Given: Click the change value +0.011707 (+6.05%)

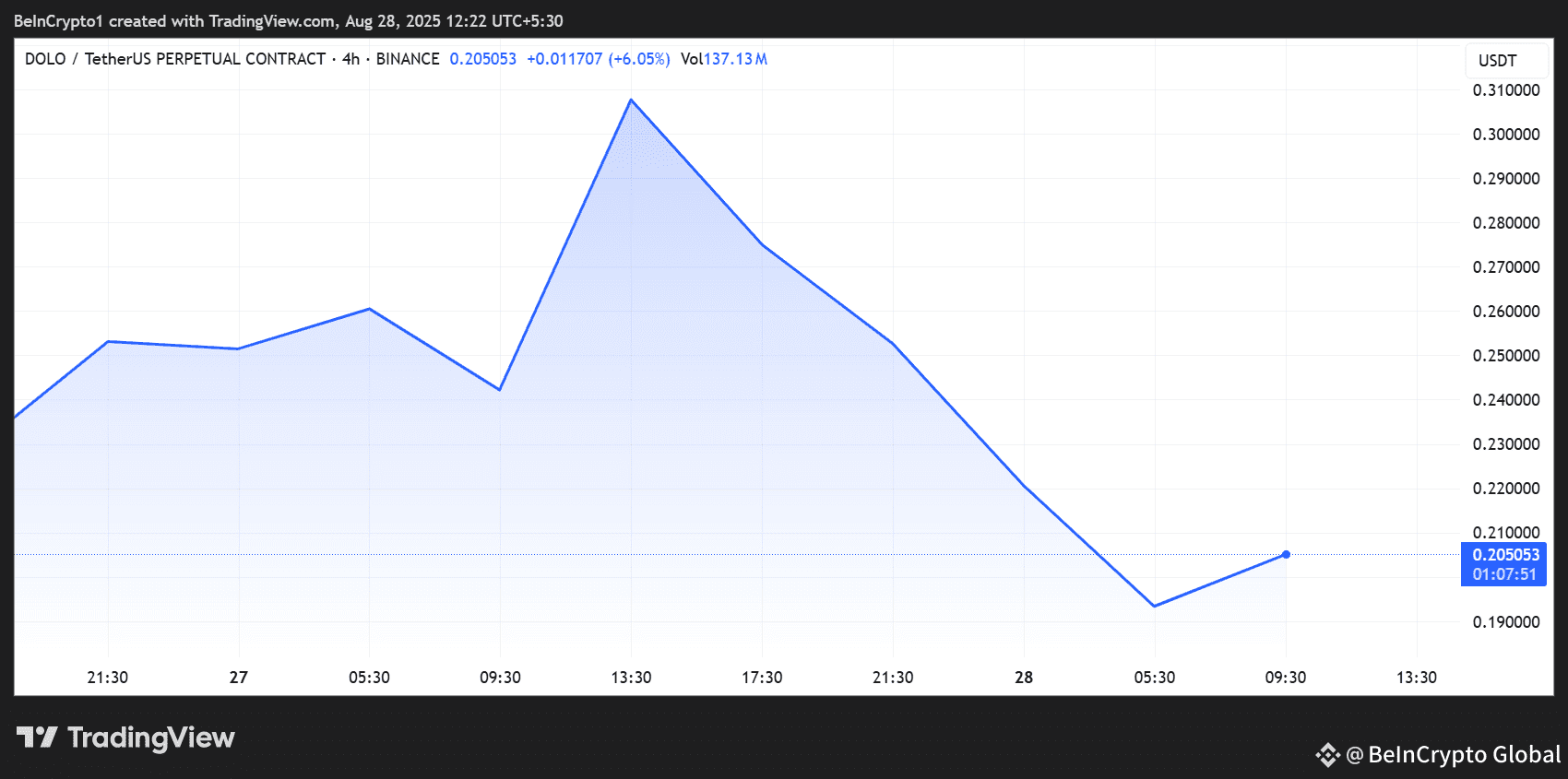Looking at the screenshot, I should (599, 59).
